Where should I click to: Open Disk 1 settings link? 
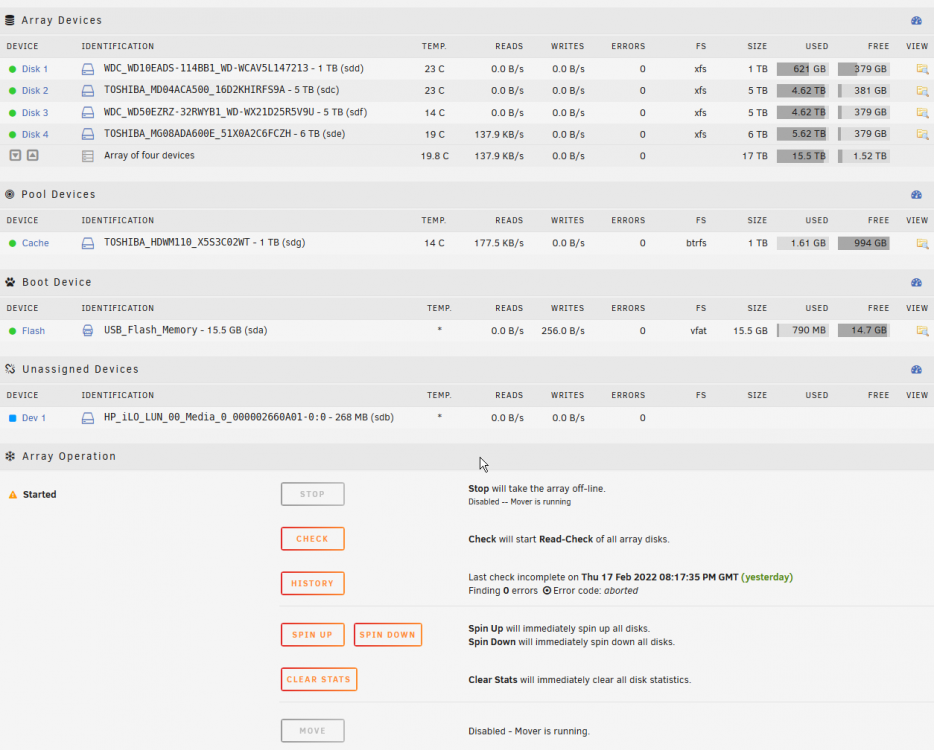coord(35,69)
